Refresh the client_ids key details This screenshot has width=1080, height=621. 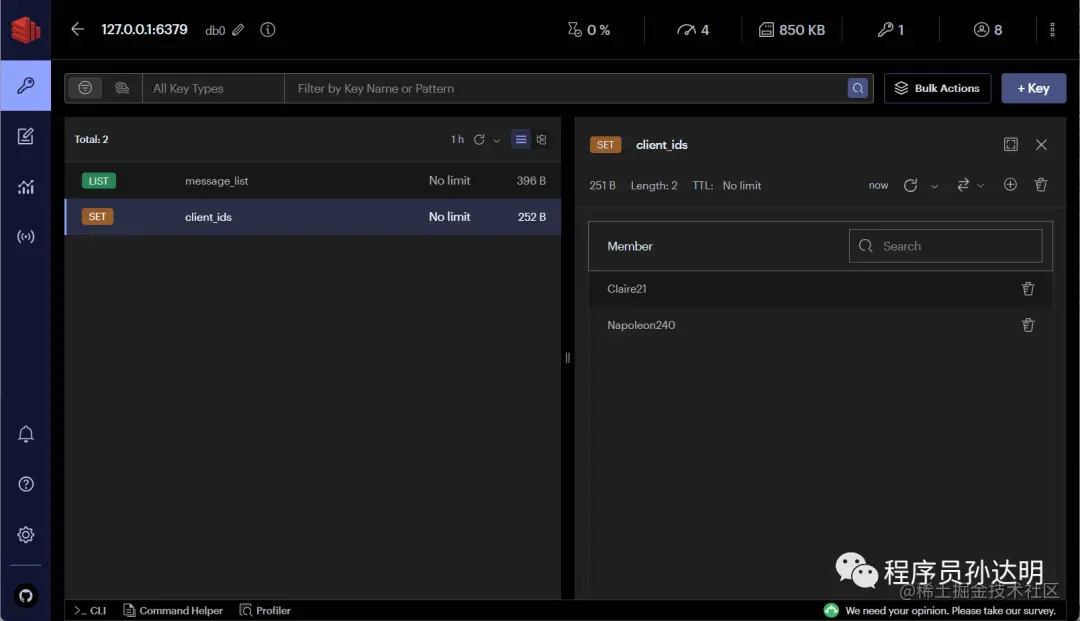coord(910,185)
